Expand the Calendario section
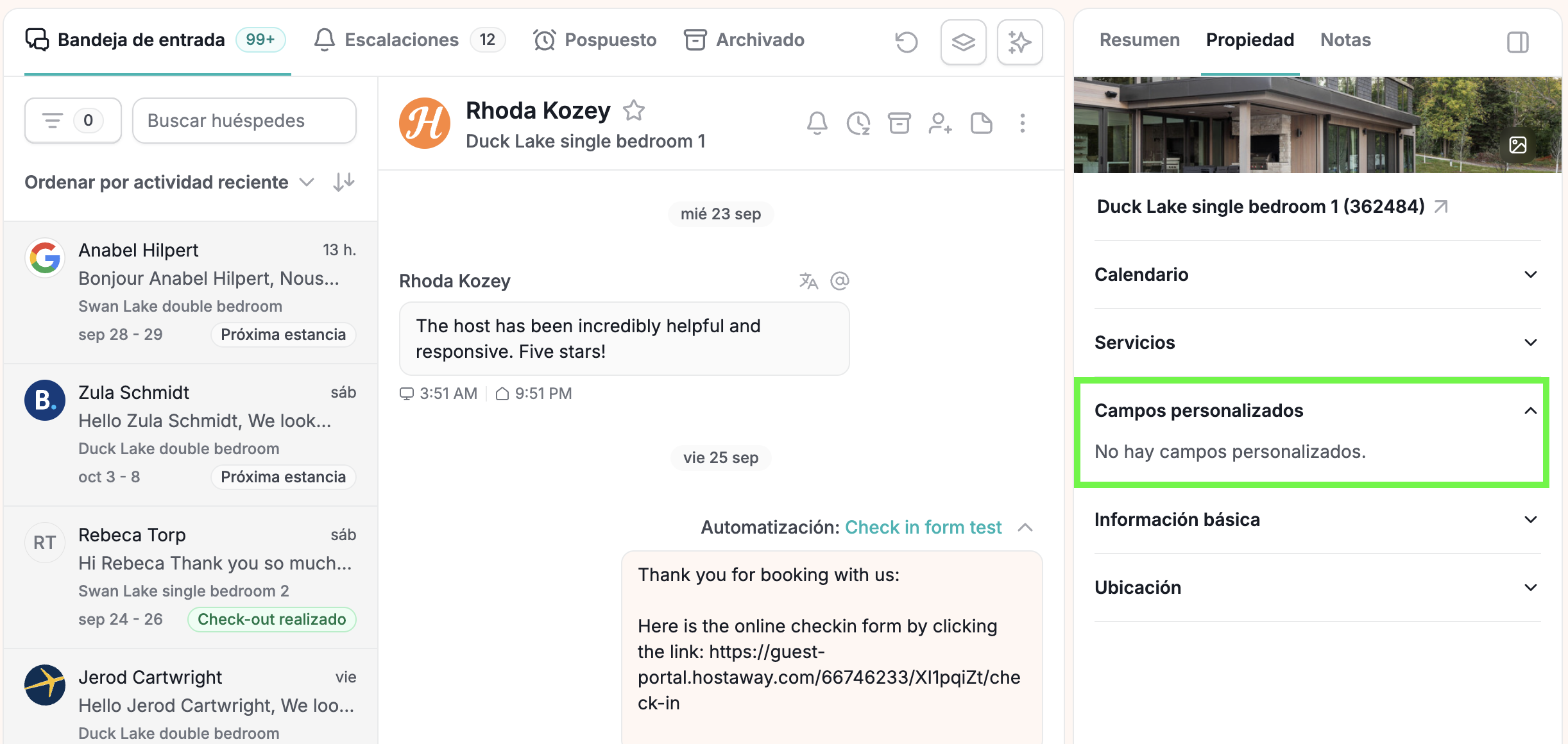The width and height of the screenshot is (1568, 744). [1317, 275]
